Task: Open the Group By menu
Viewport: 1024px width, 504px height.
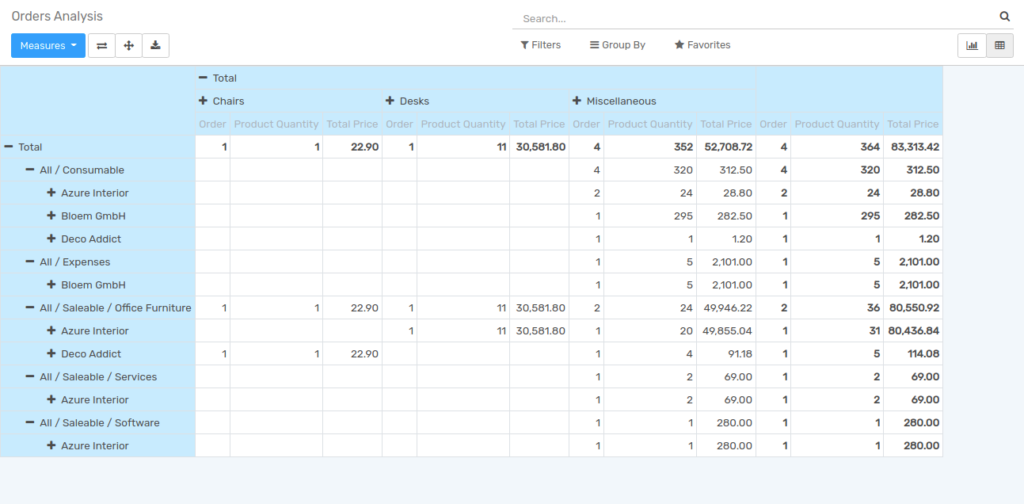Action: (x=617, y=45)
